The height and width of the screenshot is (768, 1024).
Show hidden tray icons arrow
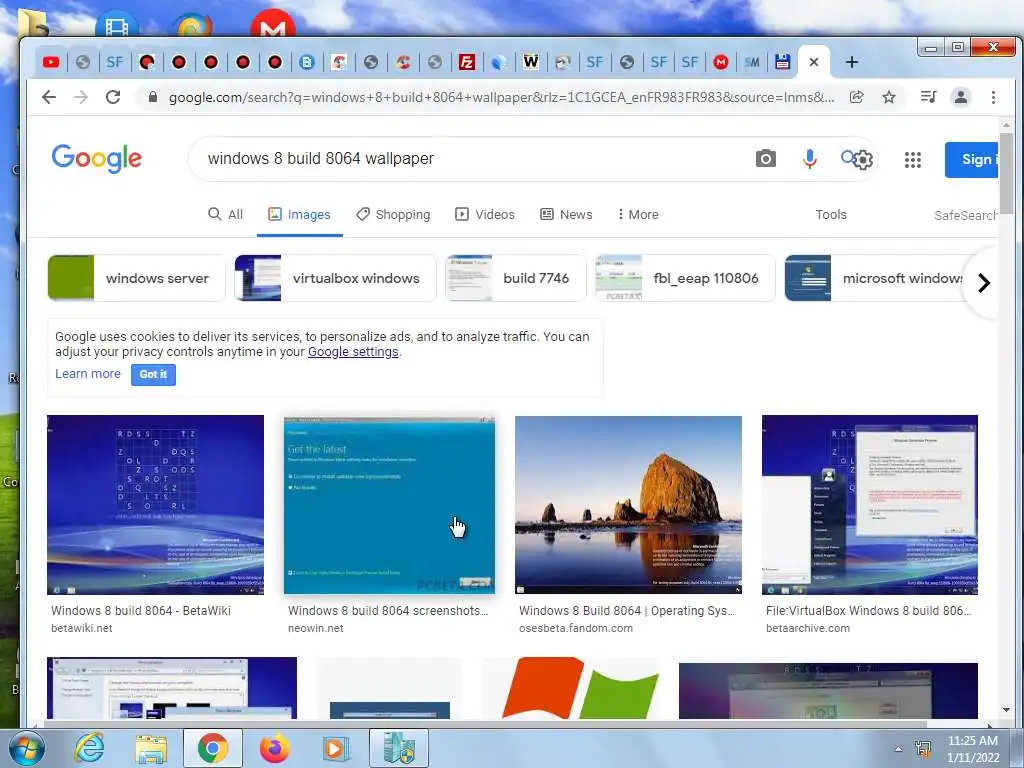coord(898,749)
